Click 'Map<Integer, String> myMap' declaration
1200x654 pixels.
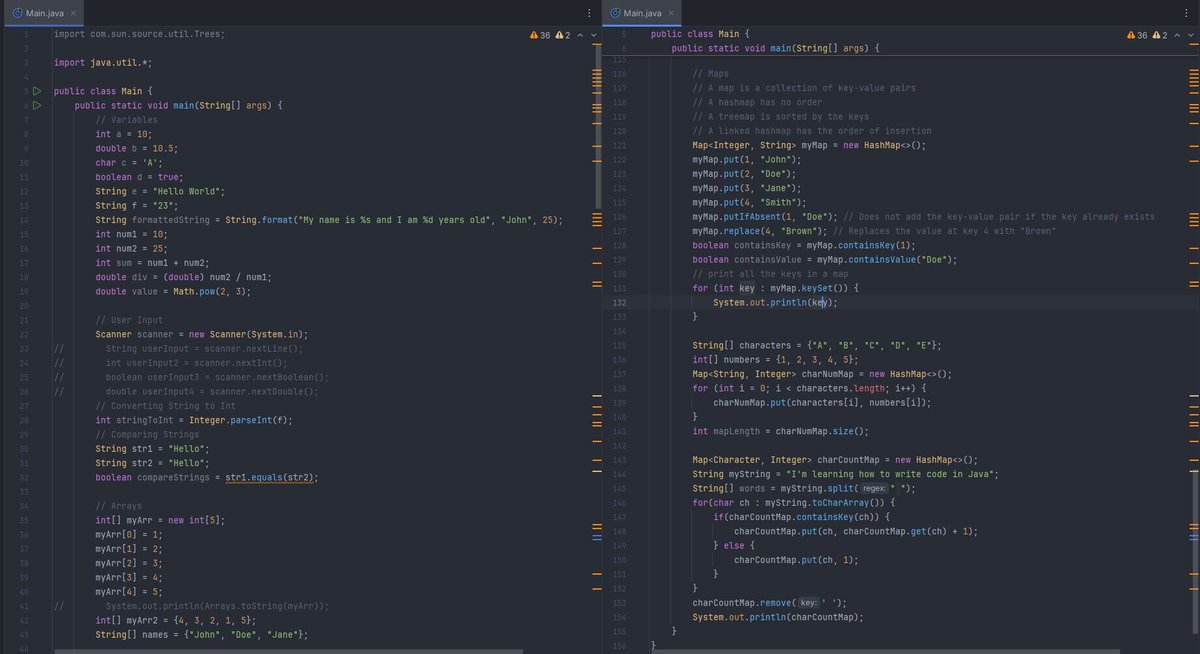click(x=809, y=145)
